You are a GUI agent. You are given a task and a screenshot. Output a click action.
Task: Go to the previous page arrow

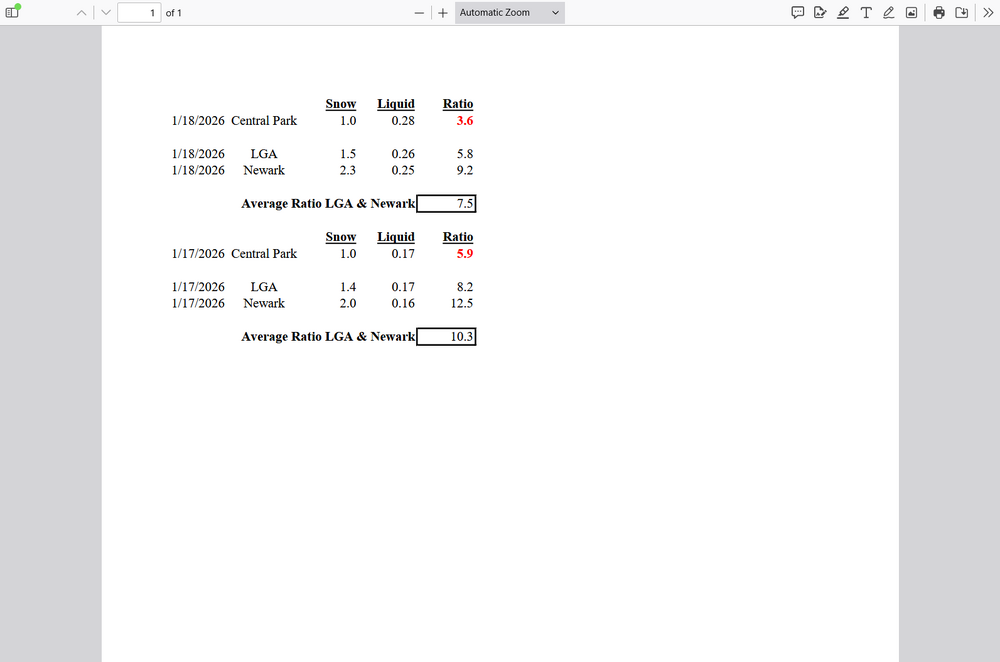click(x=83, y=13)
